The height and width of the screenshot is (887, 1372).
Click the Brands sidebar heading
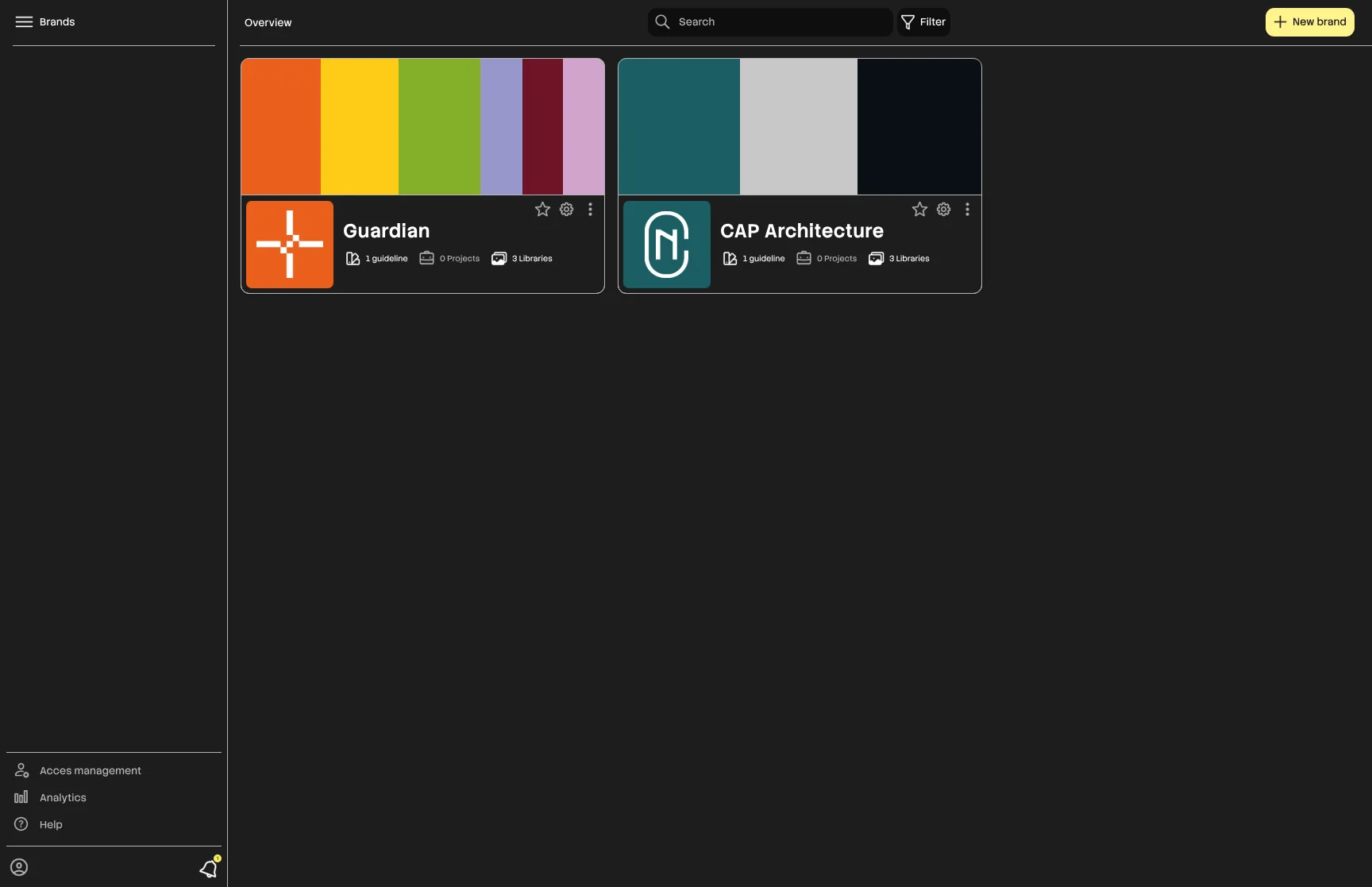pyautogui.click(x=57, y=22)
